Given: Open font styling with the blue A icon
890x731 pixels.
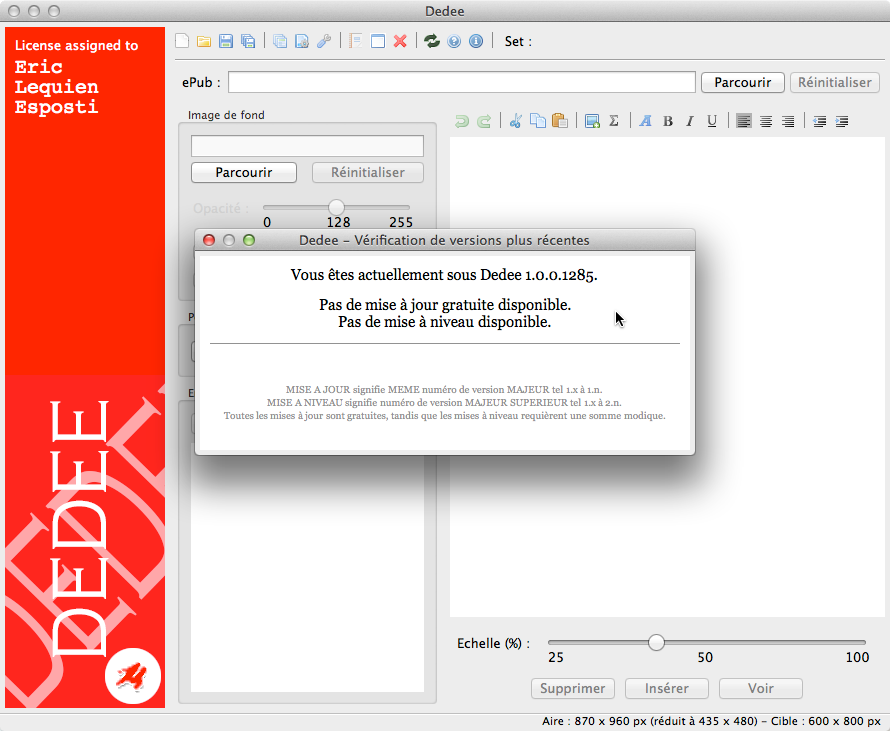Looking at the screenshot, I should tap(645, 121).
